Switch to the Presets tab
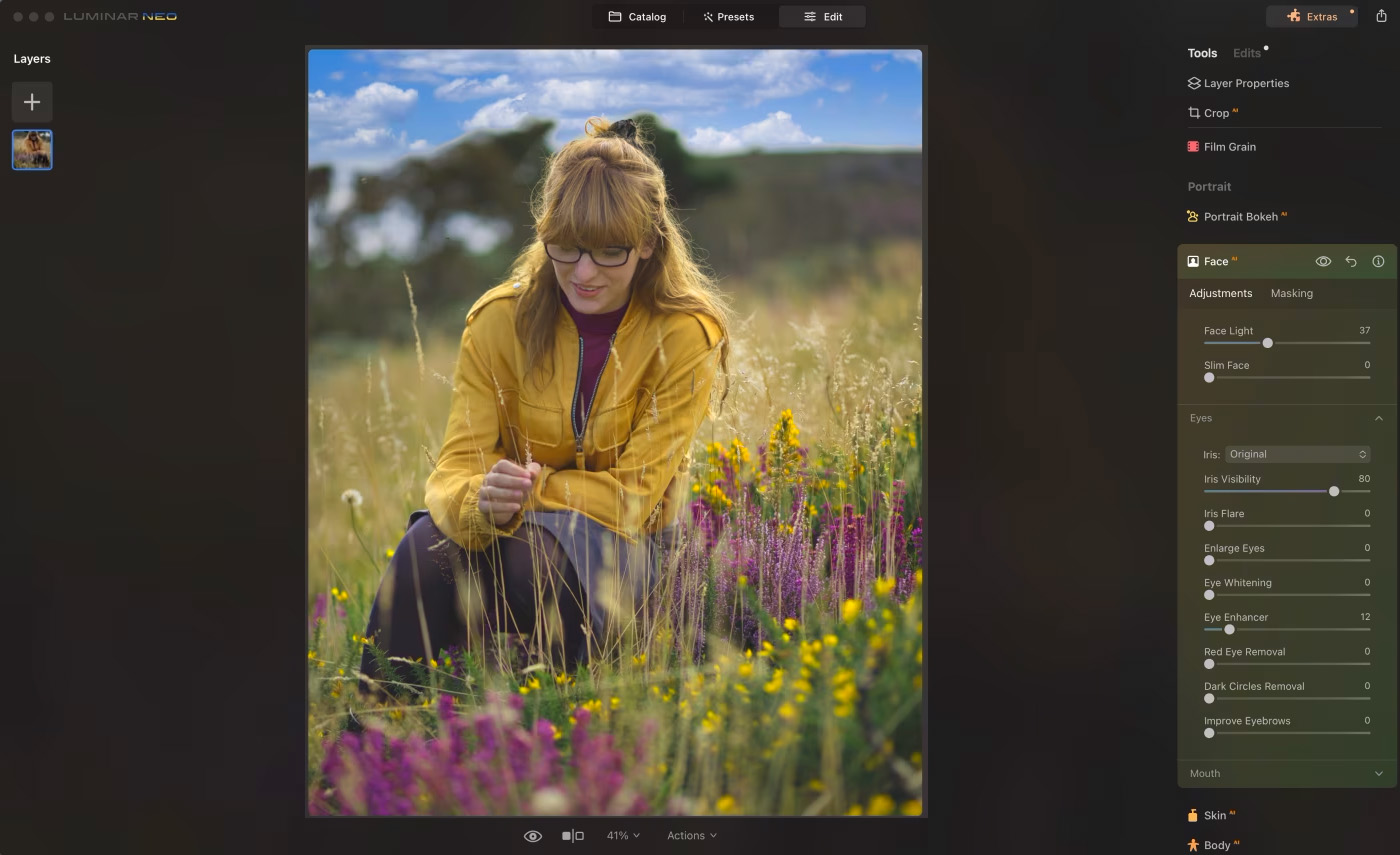 [728, 17]
